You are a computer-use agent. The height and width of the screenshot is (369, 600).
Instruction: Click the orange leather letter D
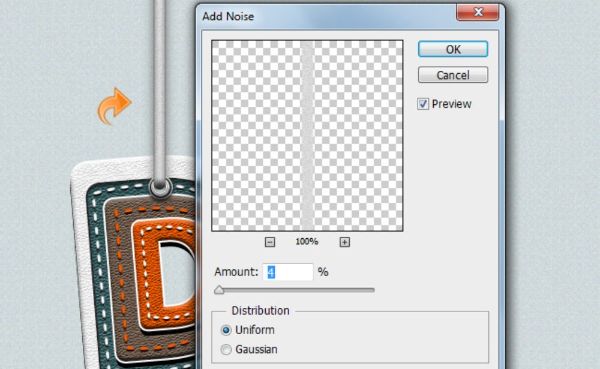point(165,275)
